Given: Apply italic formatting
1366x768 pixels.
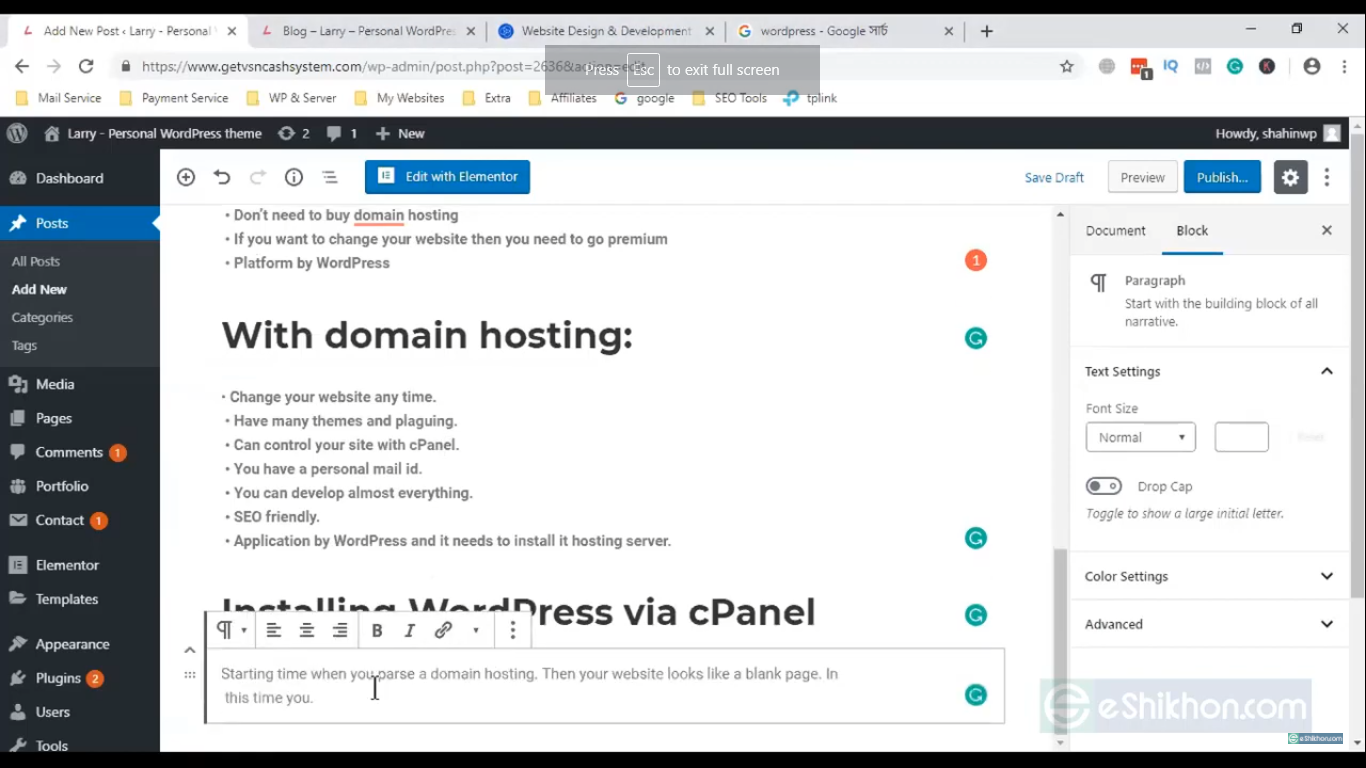Looking at the screenshot, I should point(409,630).
